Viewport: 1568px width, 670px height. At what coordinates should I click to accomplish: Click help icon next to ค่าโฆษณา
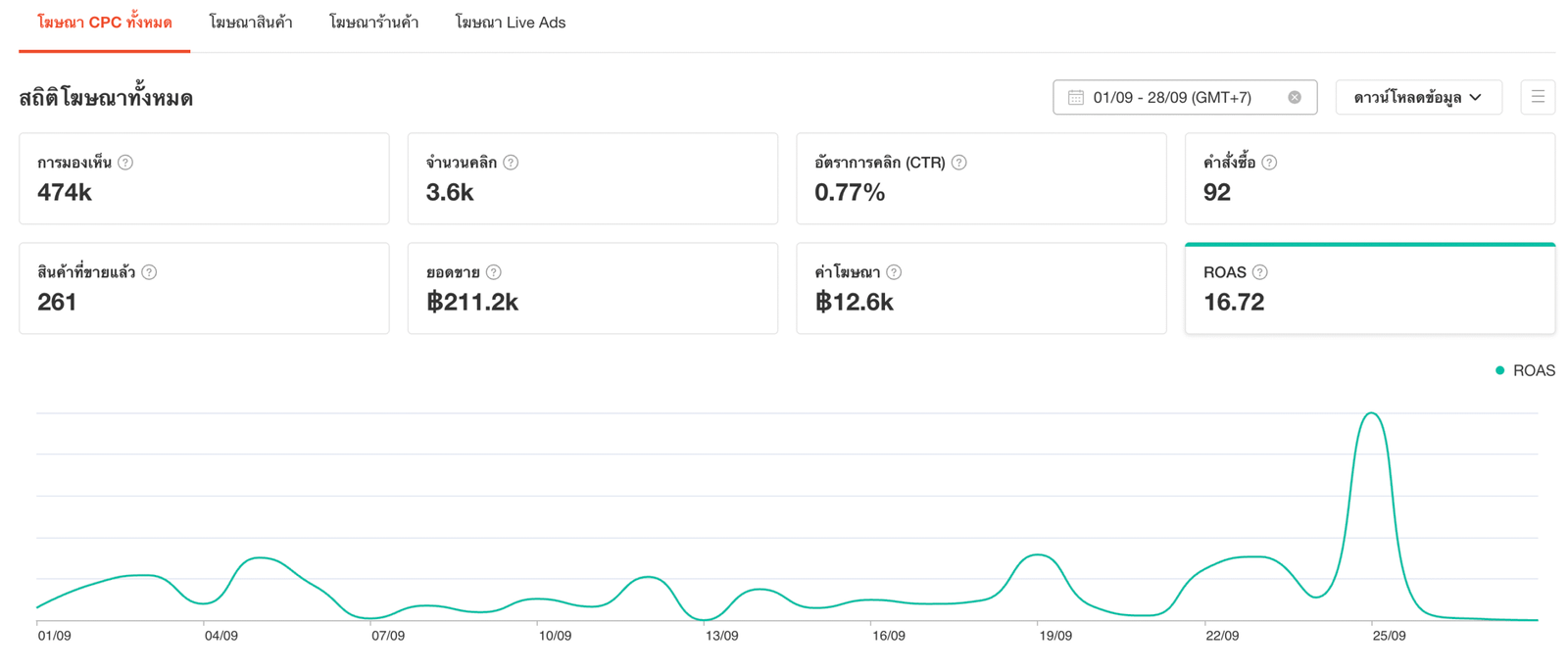(894, 272)
